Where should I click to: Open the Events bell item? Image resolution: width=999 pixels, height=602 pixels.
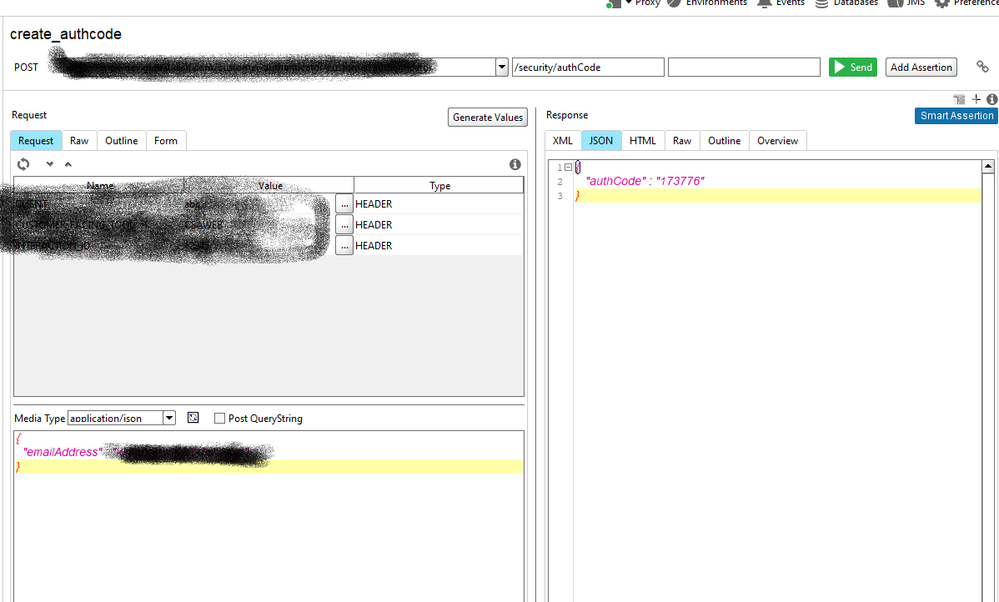[x=781, y=3]
